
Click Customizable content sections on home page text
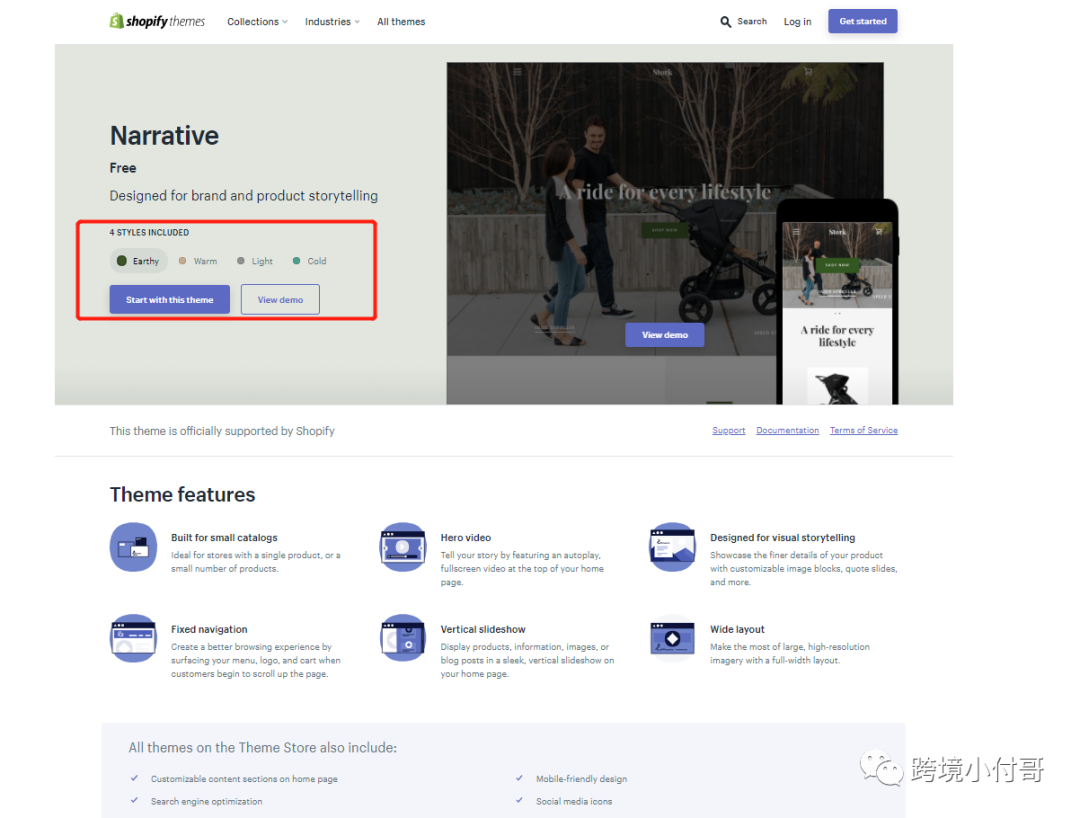(244, 779)
